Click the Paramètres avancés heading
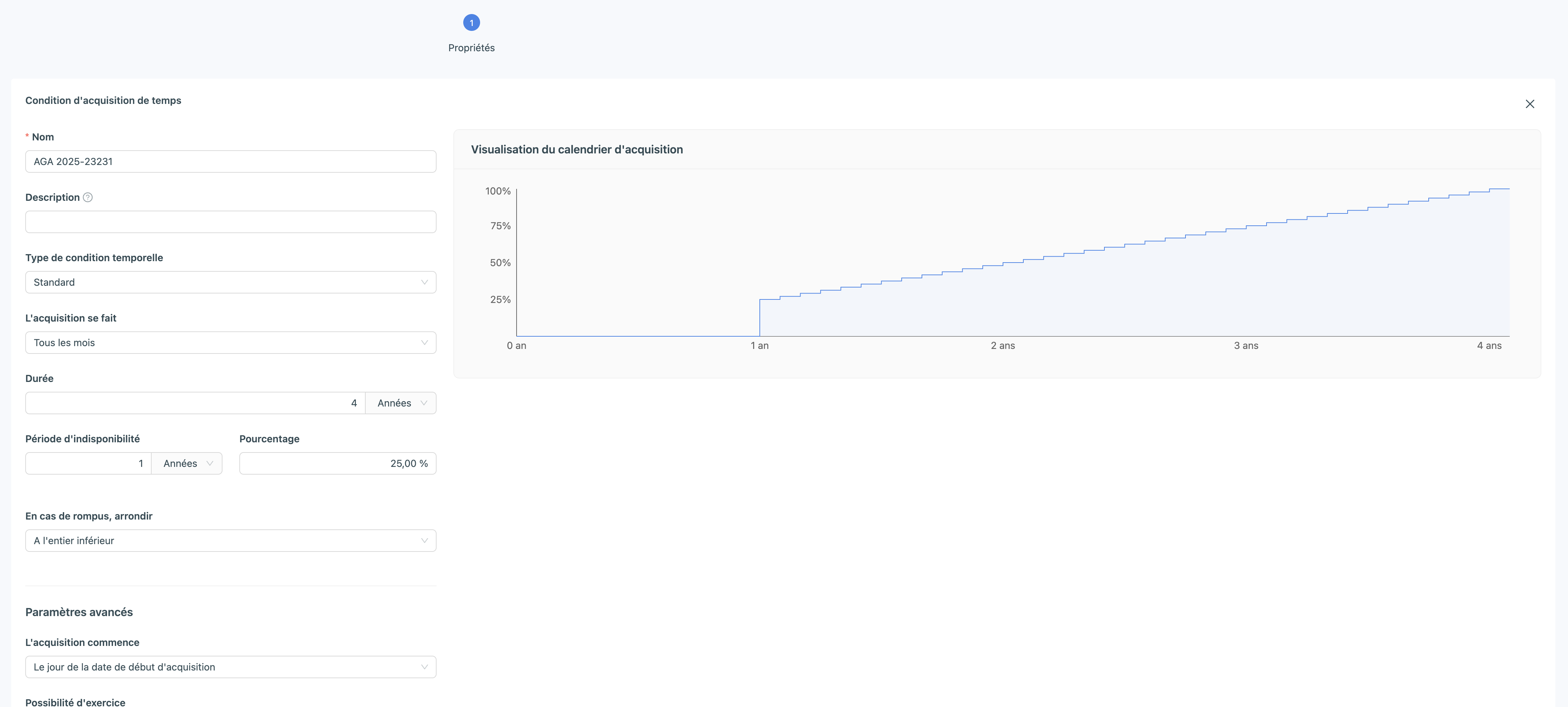Image resolution: width=1568 pixels, height=707 pixels. pyautogui.click(x=79, y=612)
